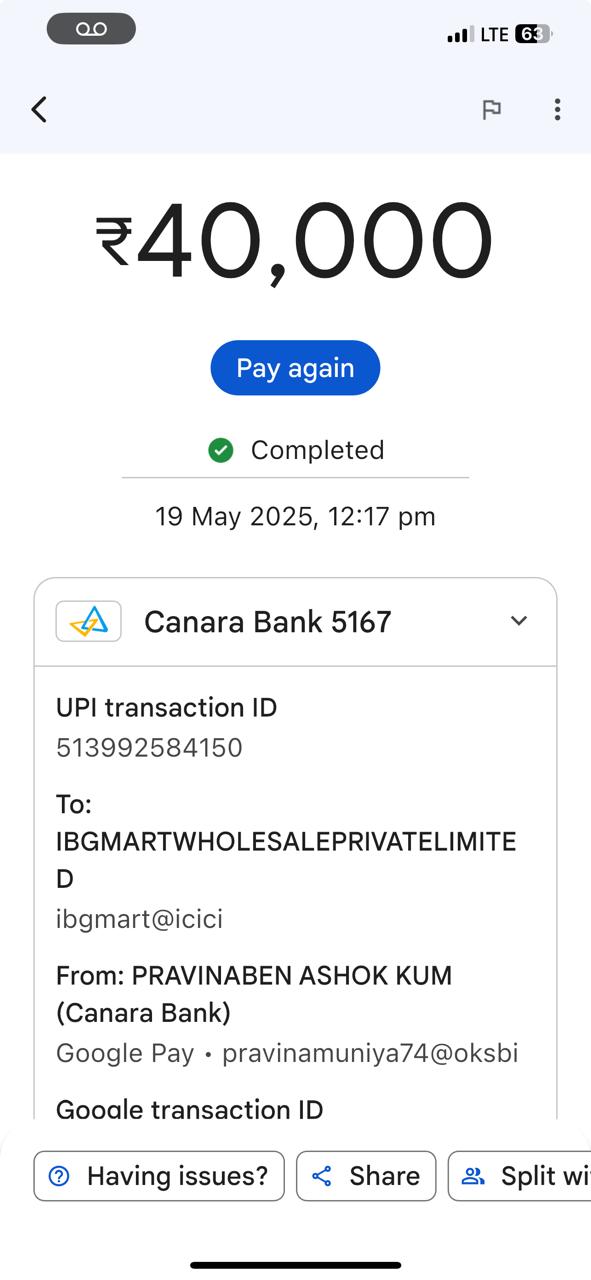This screenshot has width=591, height=1280.
Task: Tap the voicemail indicator in status bar
Action: [x=91, y=29]
